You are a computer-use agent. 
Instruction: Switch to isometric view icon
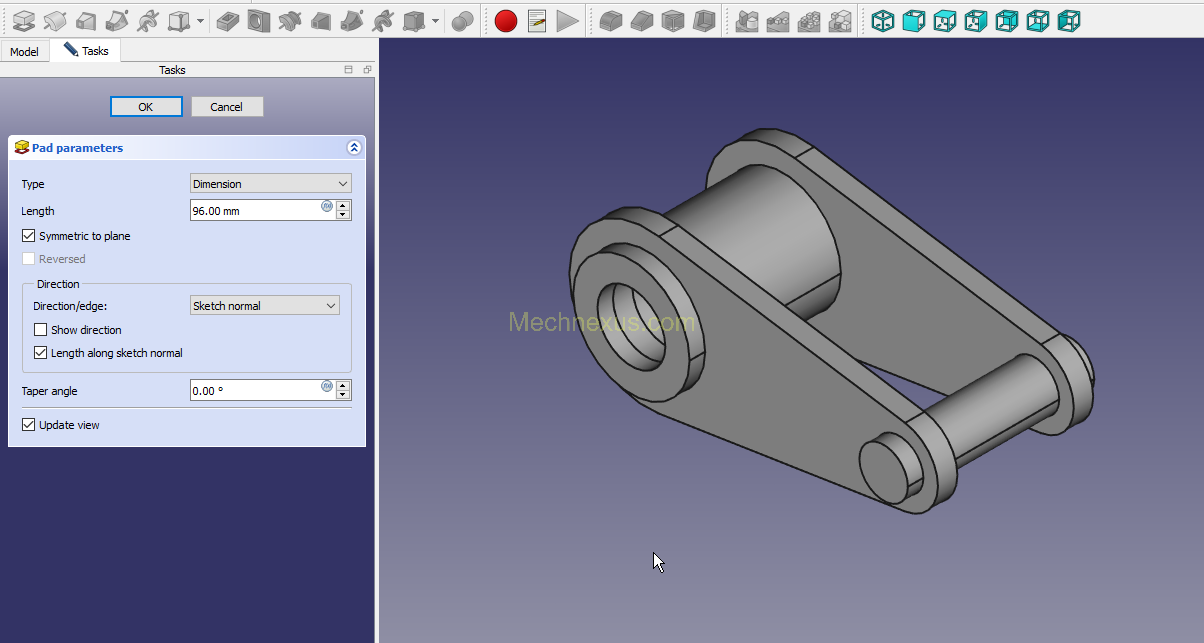click(x=882, y=20)
